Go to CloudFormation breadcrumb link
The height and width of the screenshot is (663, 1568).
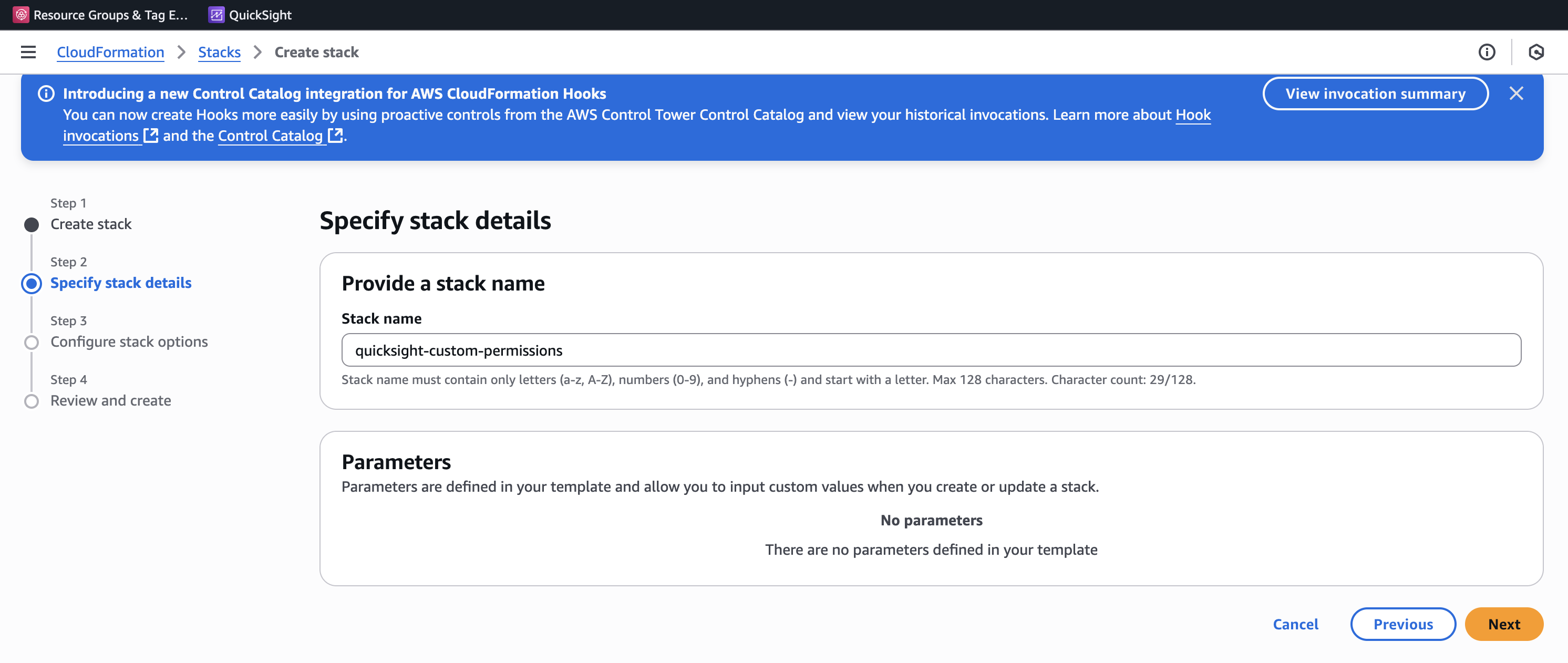pos(110,53)
